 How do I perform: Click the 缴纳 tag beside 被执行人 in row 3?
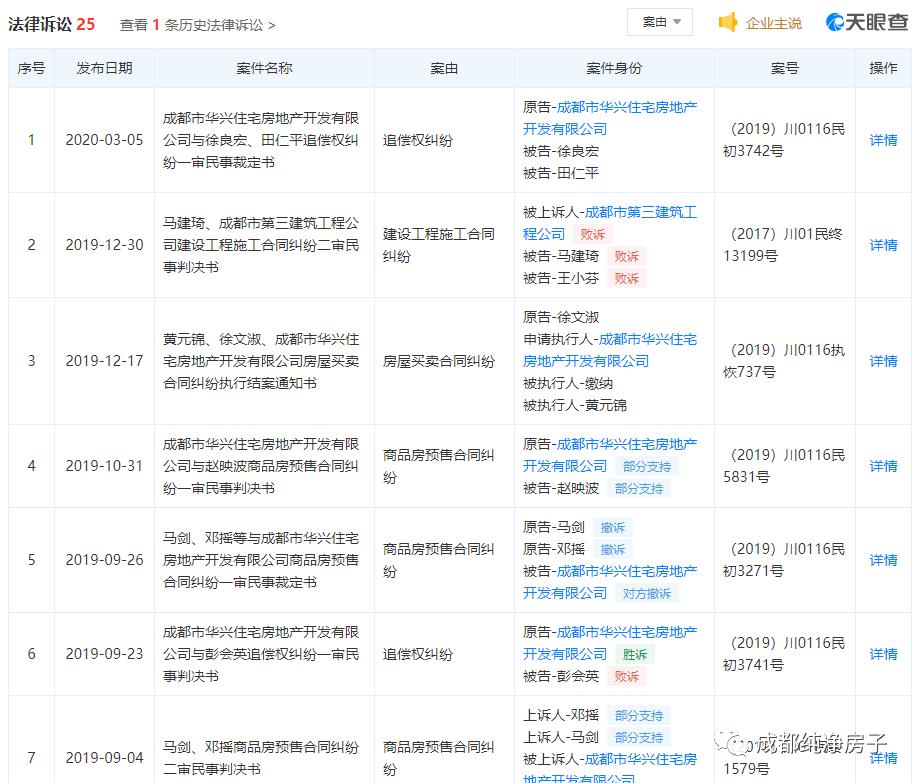(x=601, y=383)
